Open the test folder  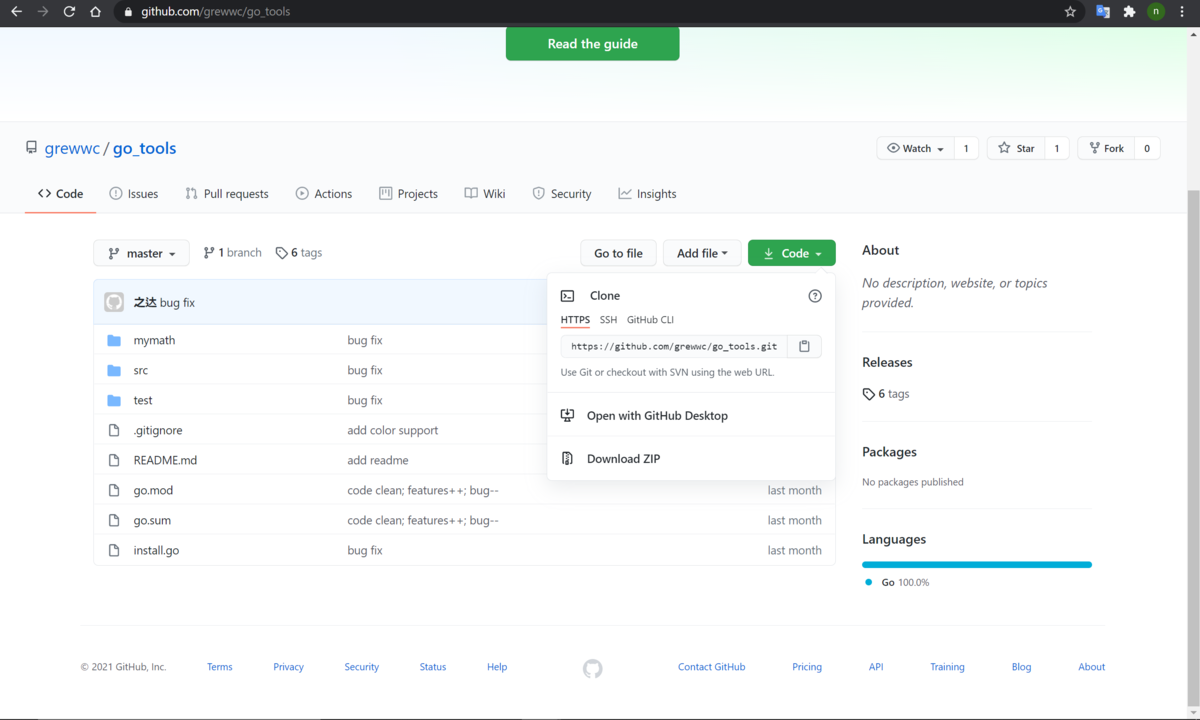tap(143, 400)
